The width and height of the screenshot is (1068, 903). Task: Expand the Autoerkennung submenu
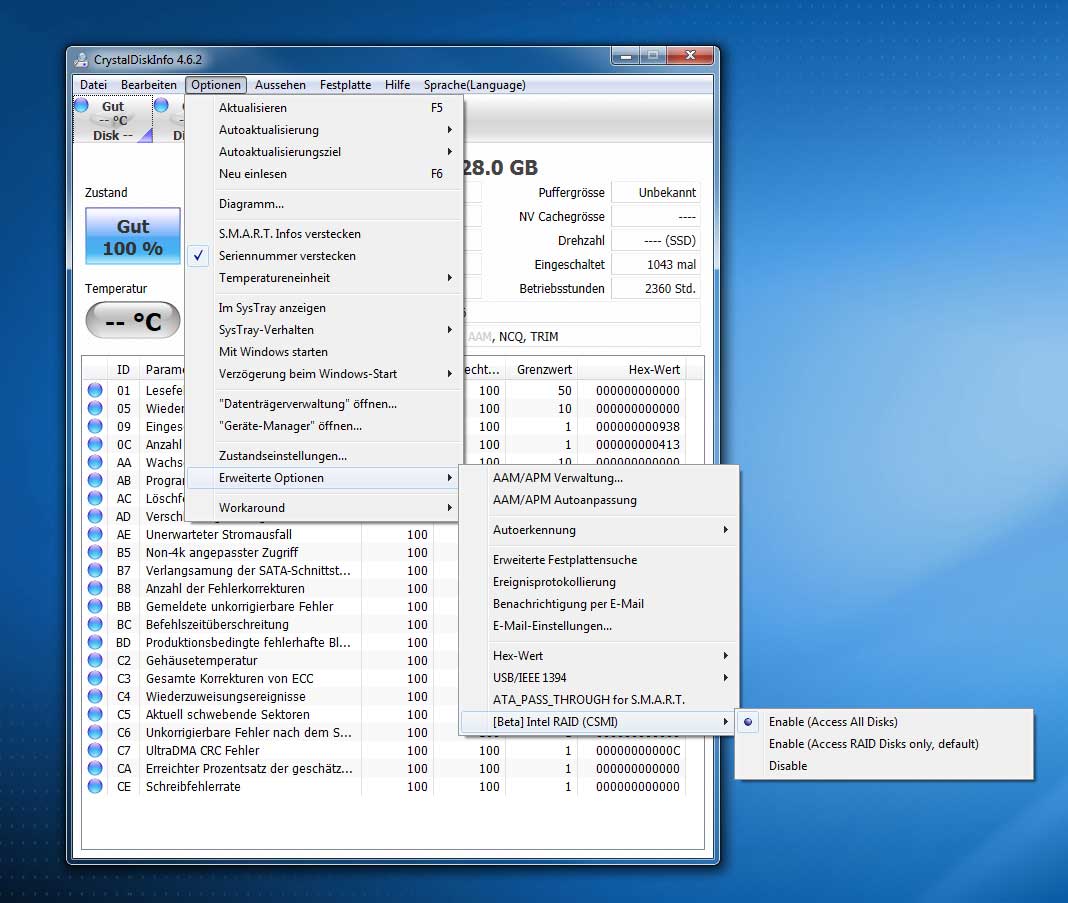[x=599, y=530]
